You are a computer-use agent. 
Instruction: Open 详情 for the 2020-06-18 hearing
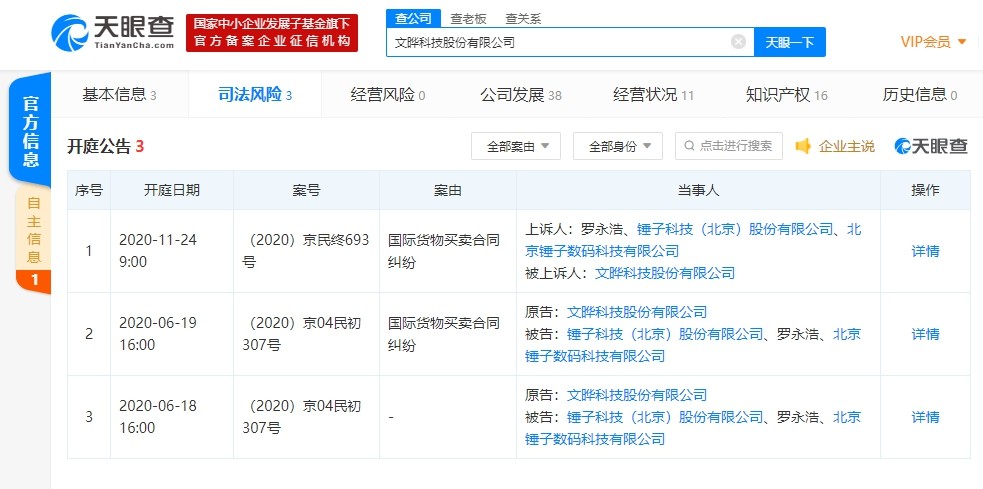coord(925,417)
